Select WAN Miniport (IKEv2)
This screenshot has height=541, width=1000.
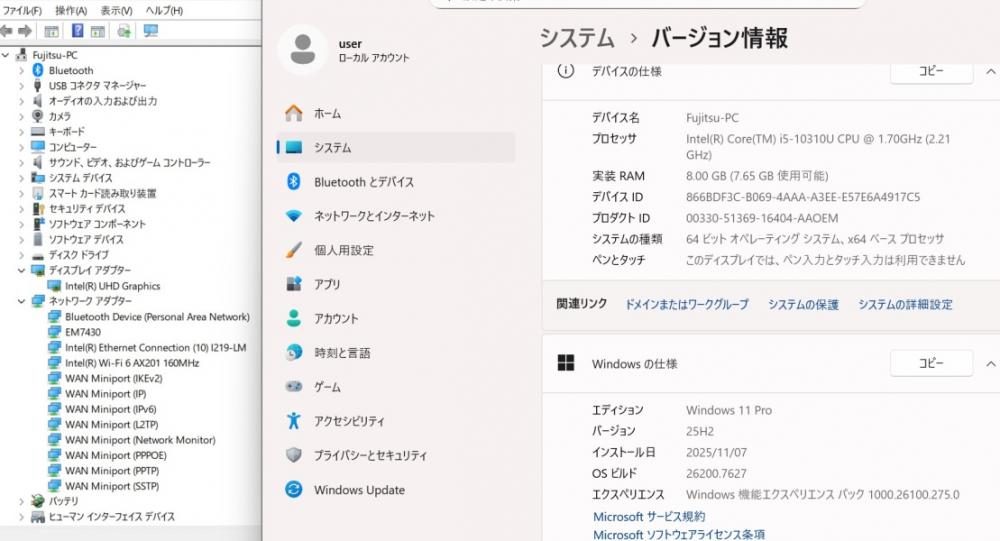114,378
